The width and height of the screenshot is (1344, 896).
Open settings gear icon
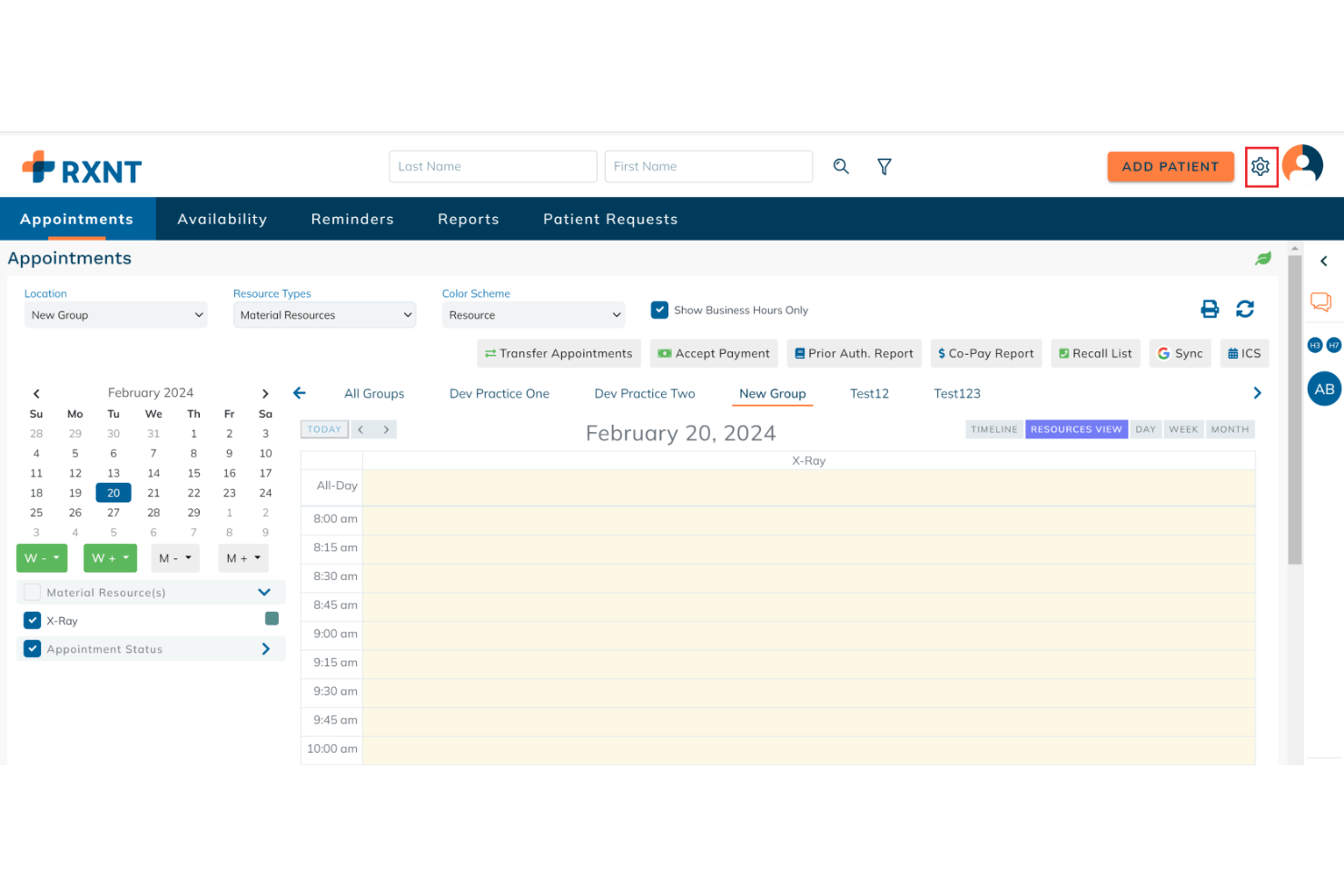point(1260,167)
